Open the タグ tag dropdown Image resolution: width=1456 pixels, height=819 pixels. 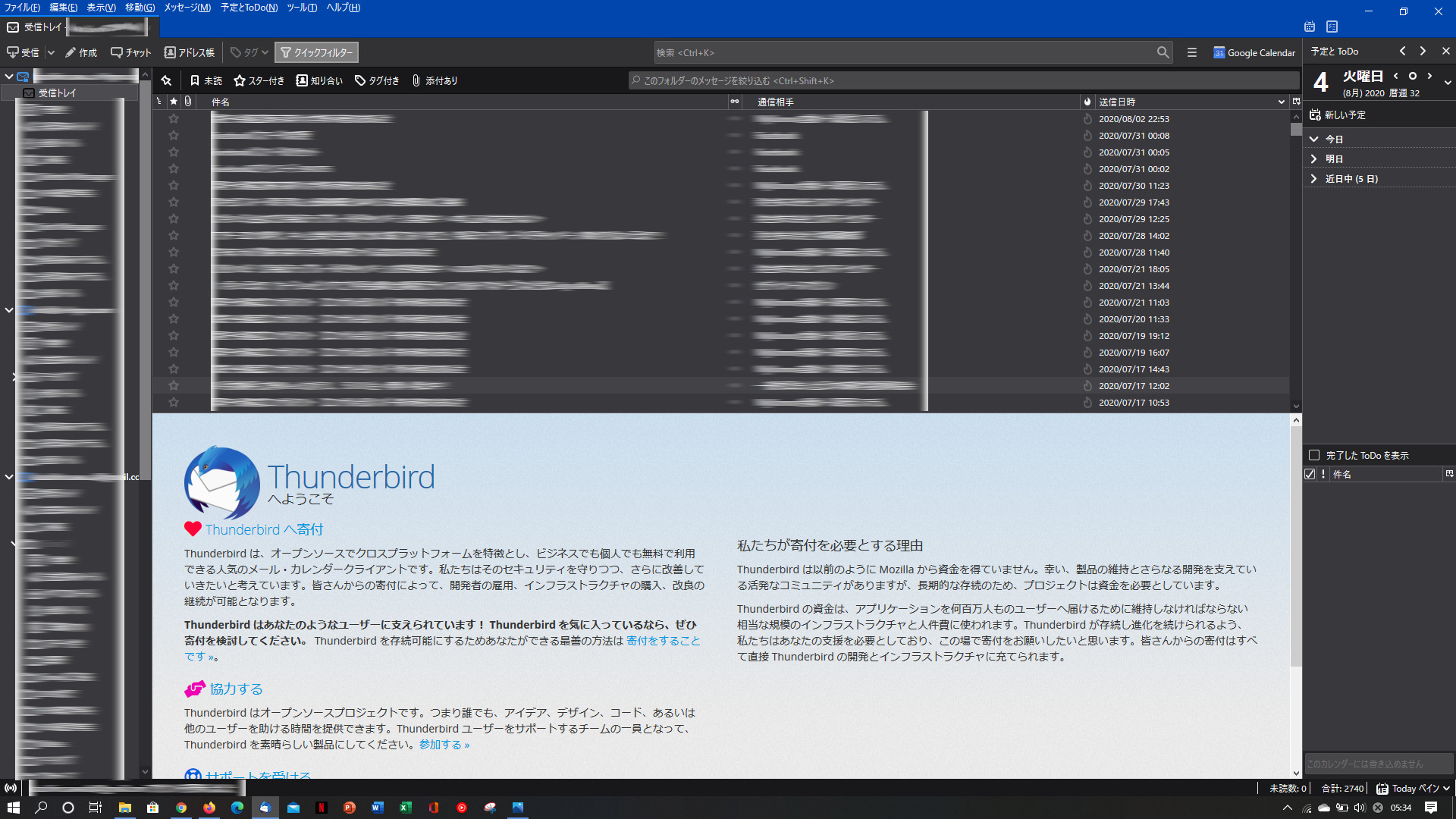[249, 52]
